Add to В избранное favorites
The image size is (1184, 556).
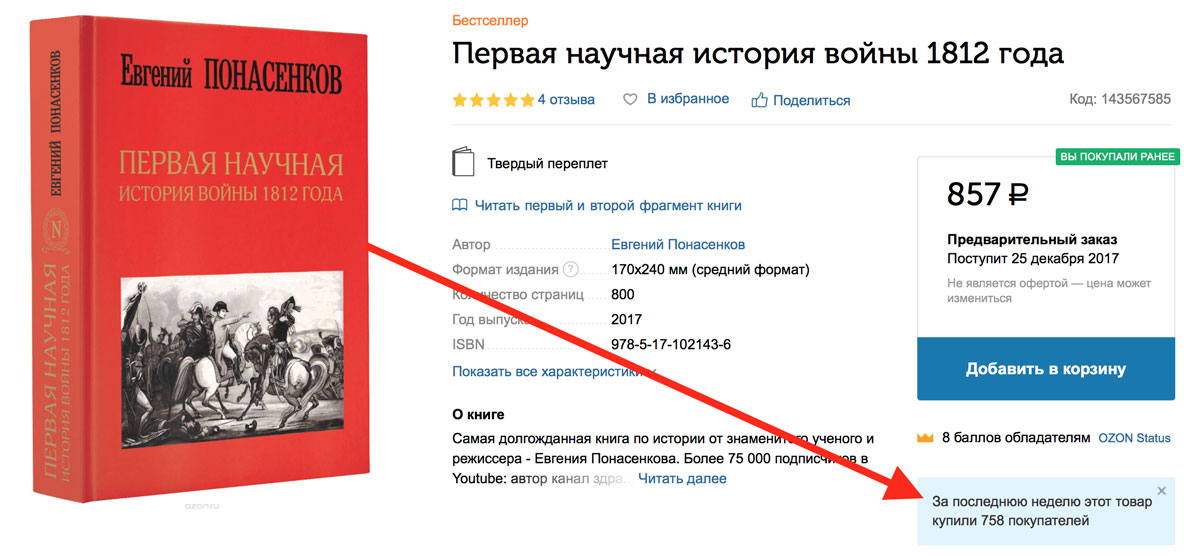[x=688, y=99]
